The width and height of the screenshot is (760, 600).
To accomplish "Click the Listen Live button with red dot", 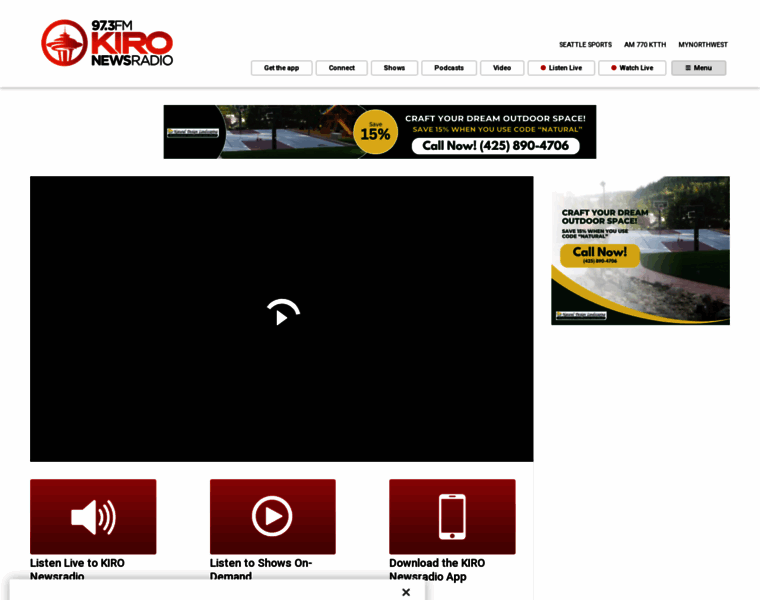I will click(x=561, y=68).
